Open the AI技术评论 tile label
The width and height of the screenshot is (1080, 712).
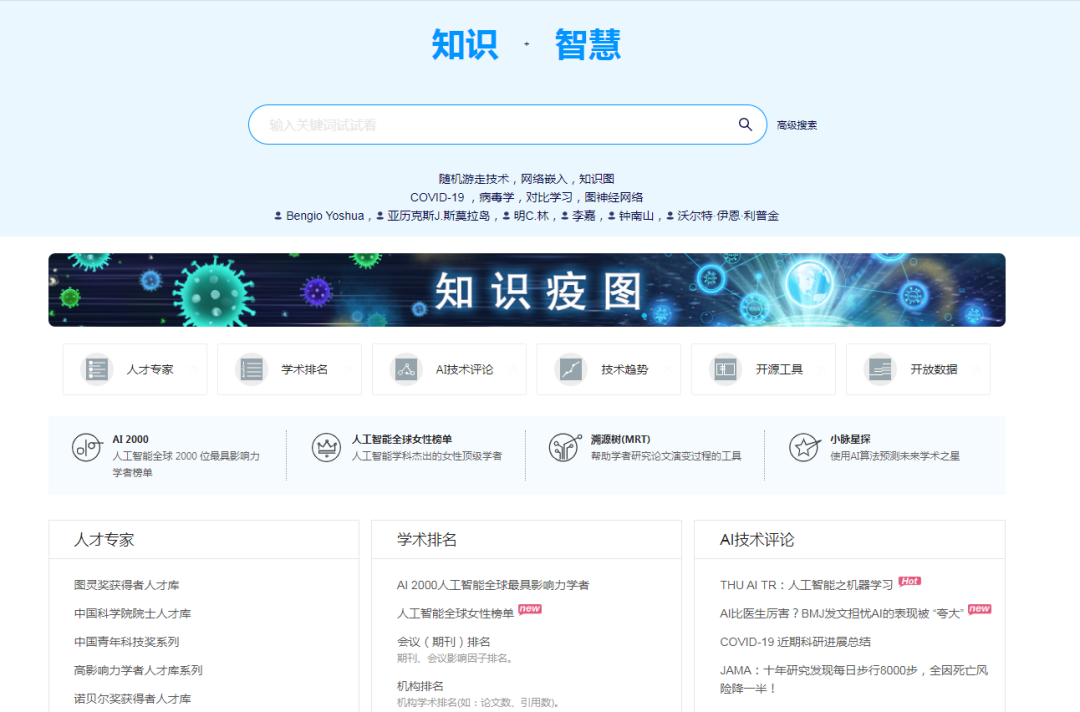[464, 370]
